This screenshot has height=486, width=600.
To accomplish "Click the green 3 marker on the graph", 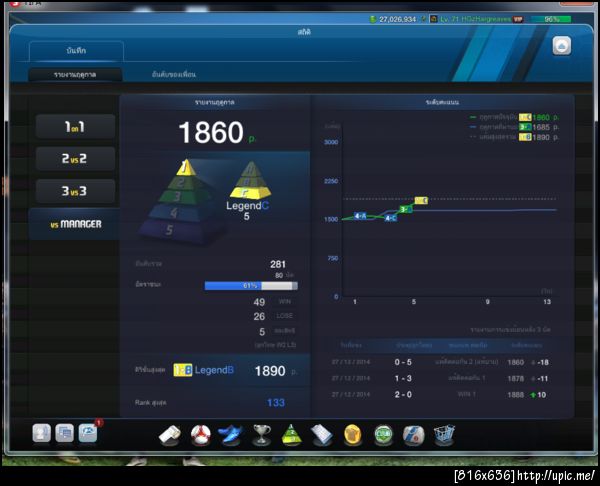I will coord(406,209).
